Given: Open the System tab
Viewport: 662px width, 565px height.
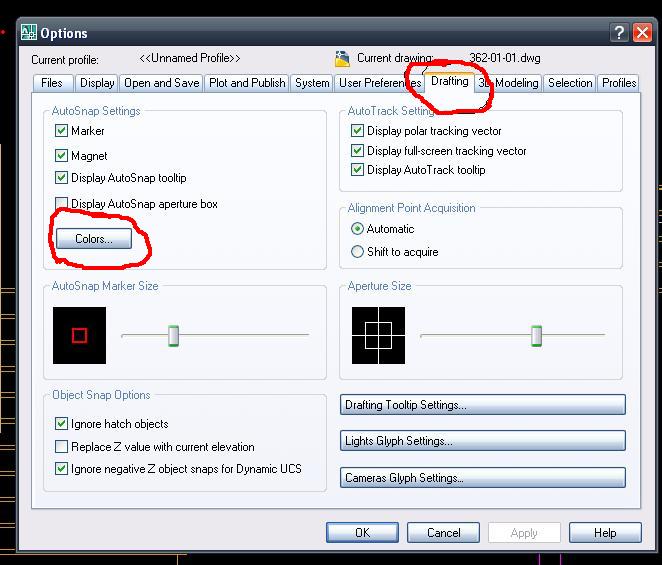Looking at the screenshot, I should 312,83.
